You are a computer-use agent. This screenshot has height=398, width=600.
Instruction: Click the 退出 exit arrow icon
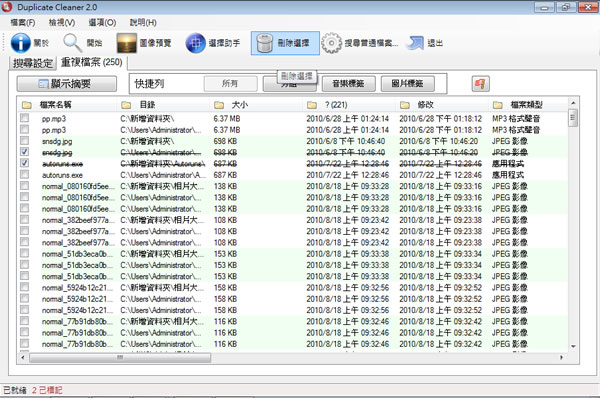coord(415,43)
